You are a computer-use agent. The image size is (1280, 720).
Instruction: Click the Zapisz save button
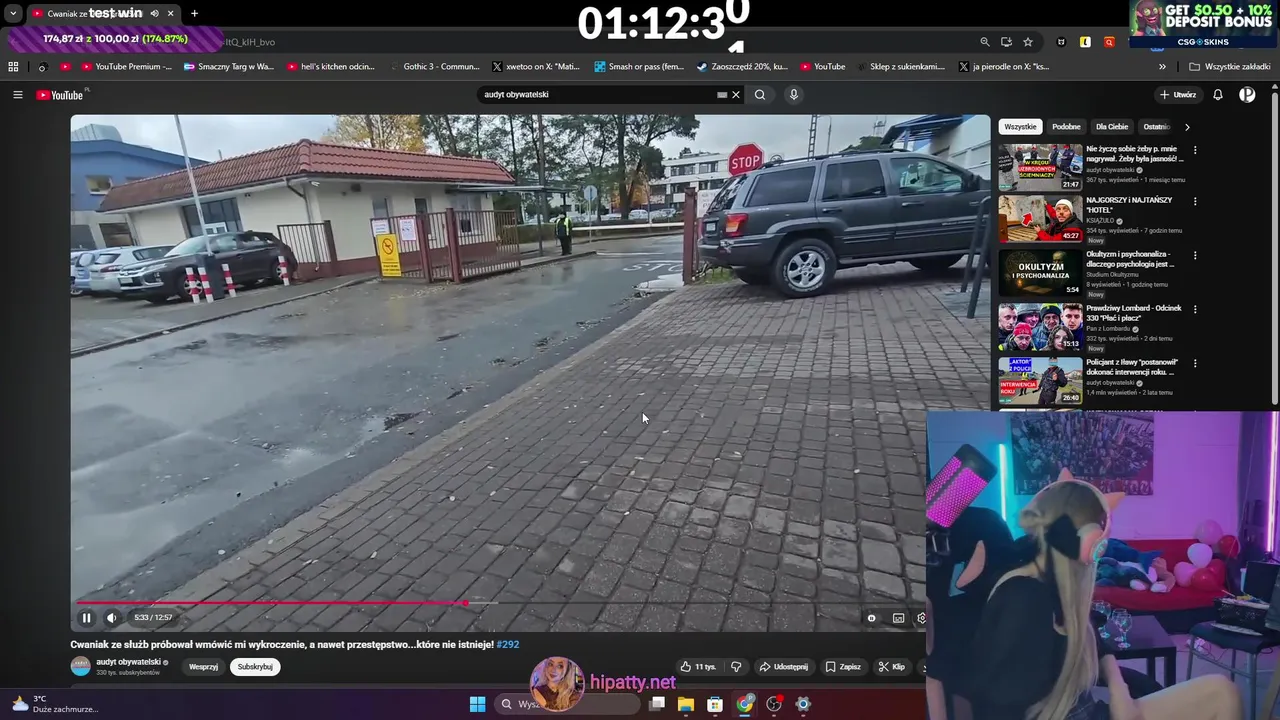point(843,667)
